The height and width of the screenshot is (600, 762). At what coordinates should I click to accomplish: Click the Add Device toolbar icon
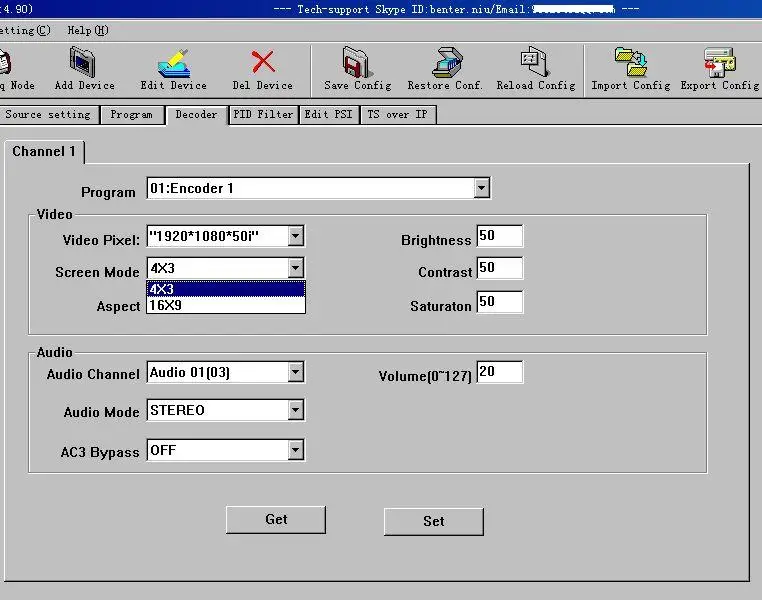coord(84,63)
